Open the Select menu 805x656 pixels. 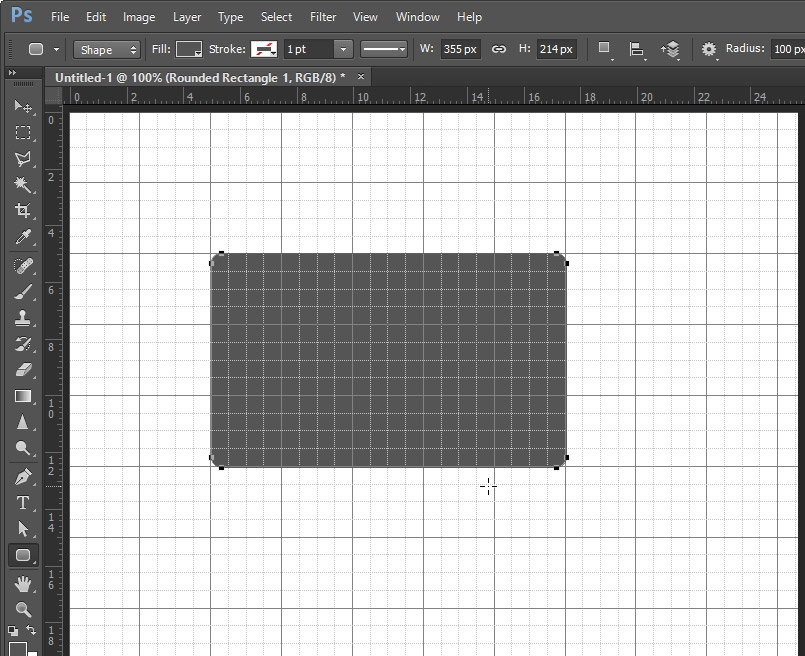tap(276, 17)
